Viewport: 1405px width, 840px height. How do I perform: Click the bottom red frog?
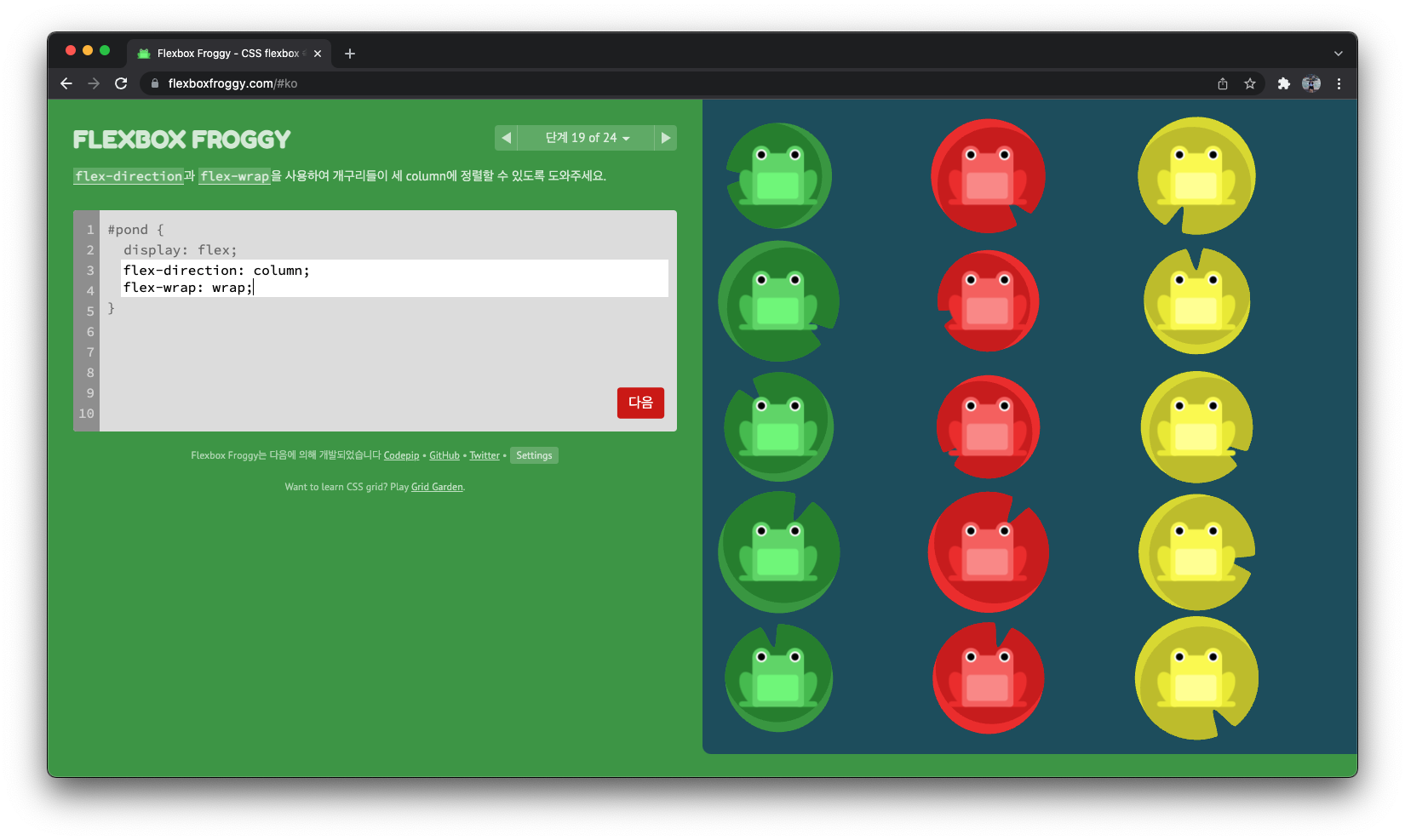(988, 677)
